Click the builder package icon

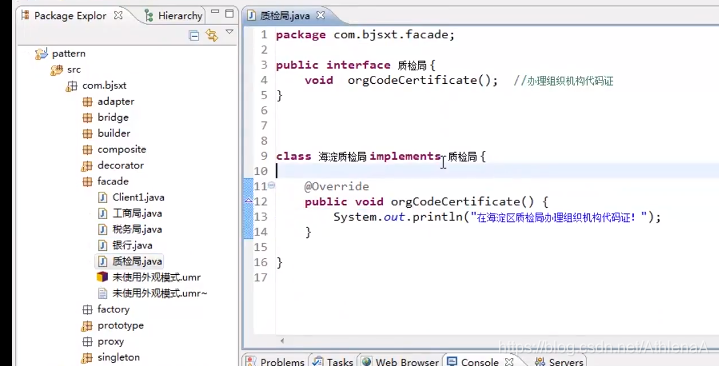87,133
